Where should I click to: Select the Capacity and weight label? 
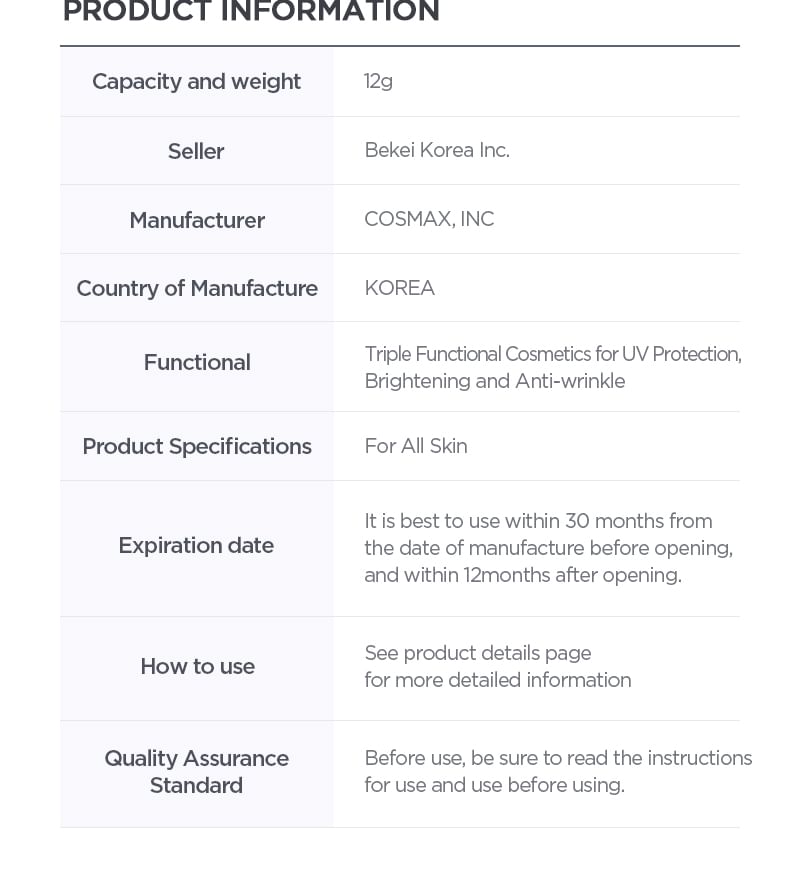tap(196, 82)
